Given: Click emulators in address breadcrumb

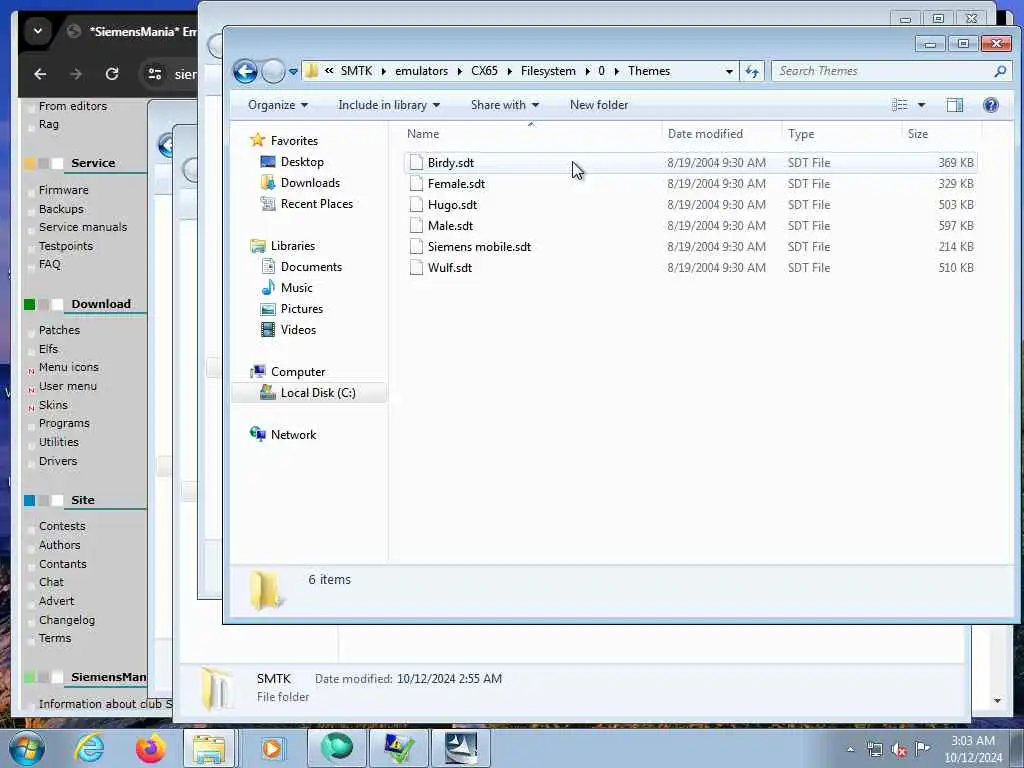Looking at the screenshot, I should (x=421, y=71).
